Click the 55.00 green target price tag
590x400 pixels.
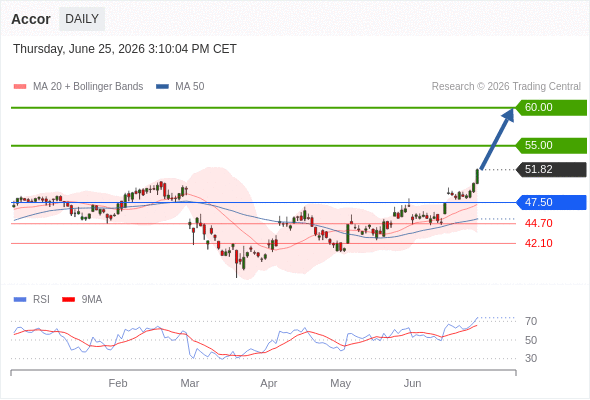(550, 146)
